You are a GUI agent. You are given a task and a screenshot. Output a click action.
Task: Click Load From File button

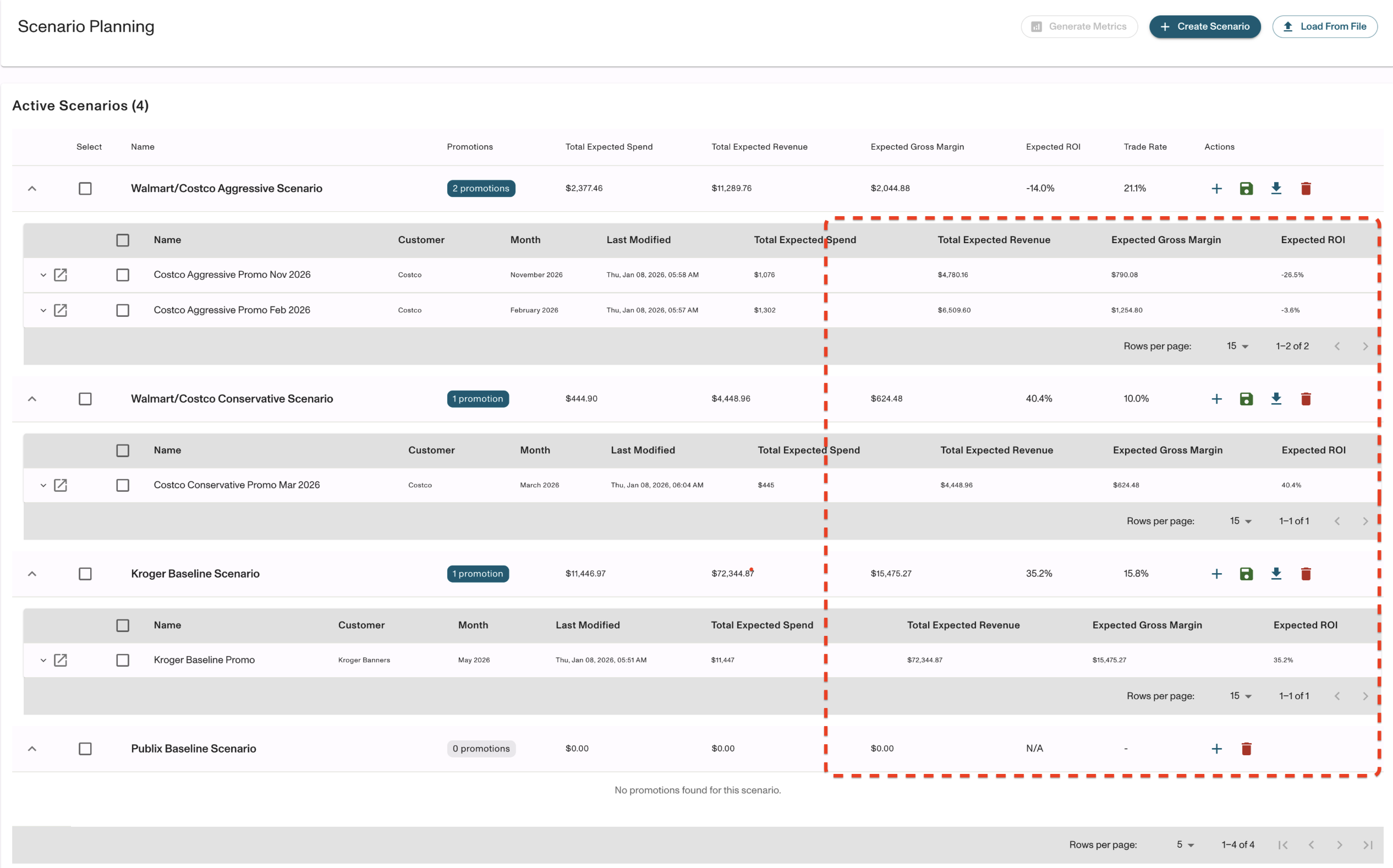point(1324,26)
